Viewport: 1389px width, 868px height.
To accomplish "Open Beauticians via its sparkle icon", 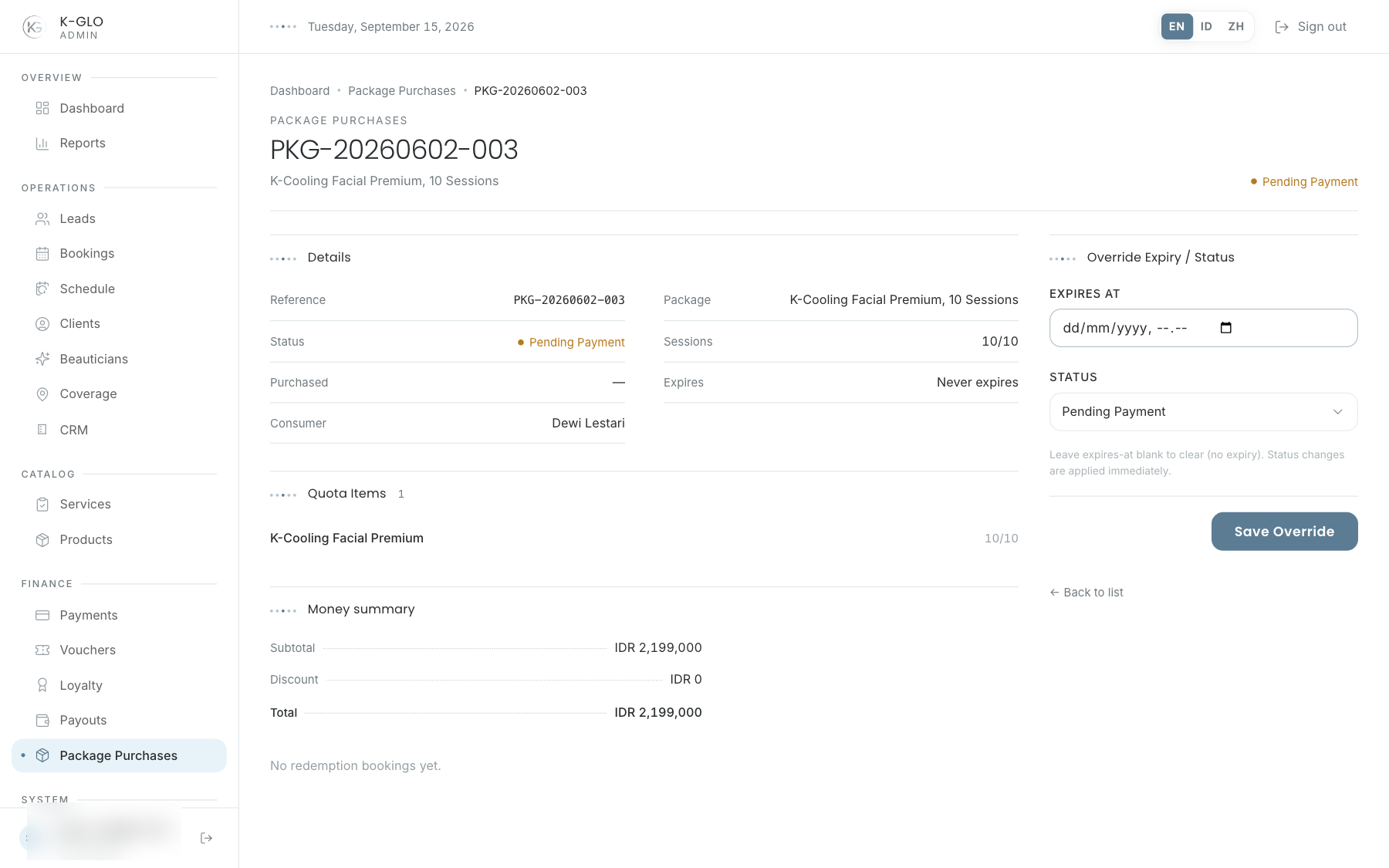I will click(x=42, y=359).
